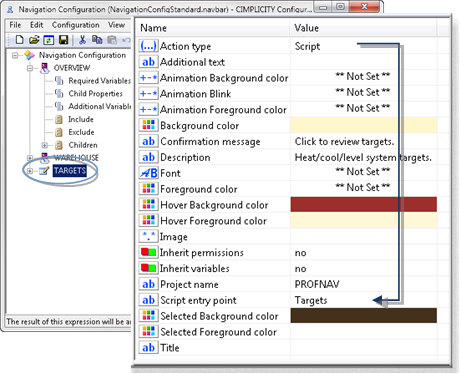
Task: Select the OVERVIEW tree item
Action: tap(72, 68)
